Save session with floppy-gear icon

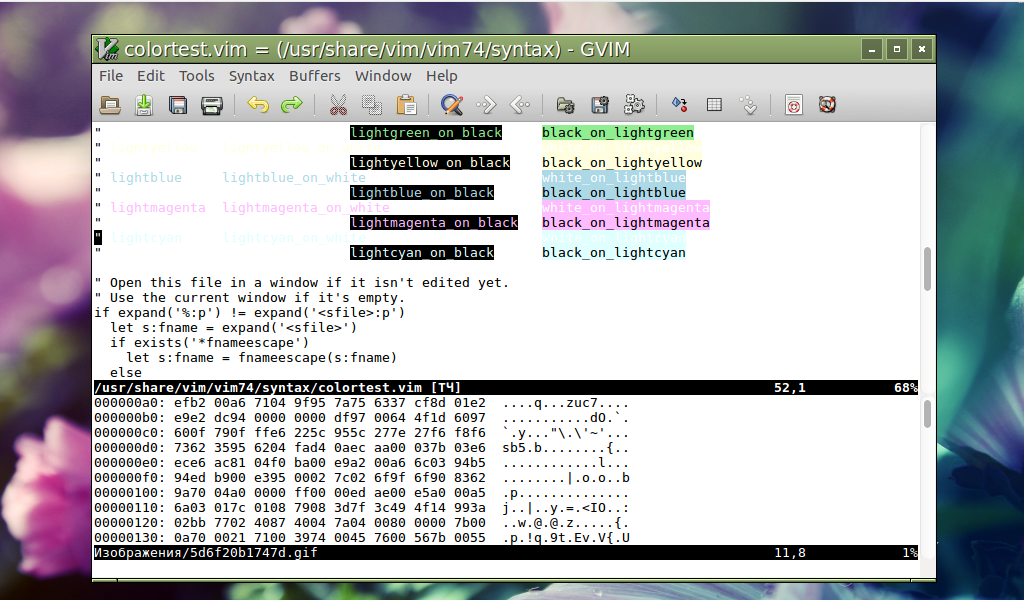click(x=600, y=105)
